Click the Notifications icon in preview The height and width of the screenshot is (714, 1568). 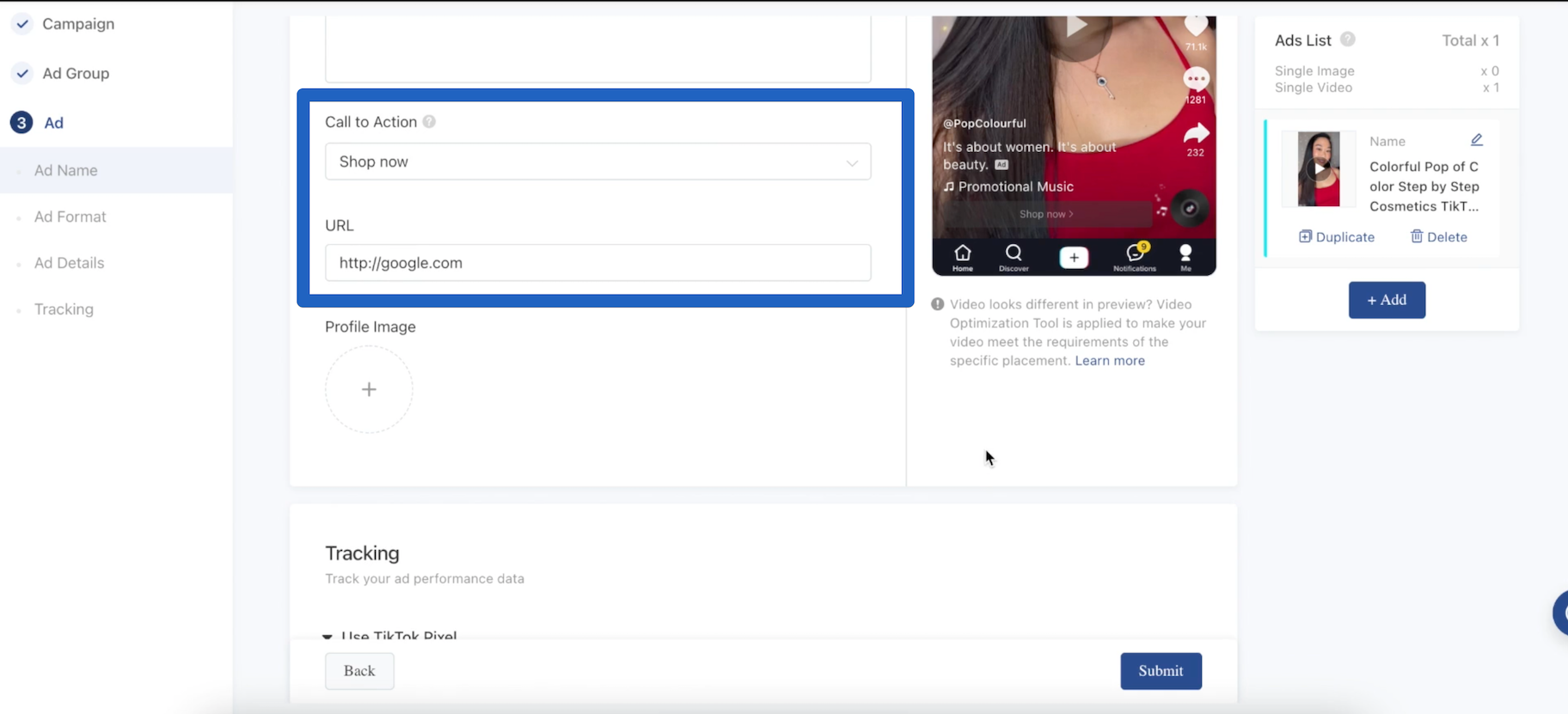click(1135, 253)
